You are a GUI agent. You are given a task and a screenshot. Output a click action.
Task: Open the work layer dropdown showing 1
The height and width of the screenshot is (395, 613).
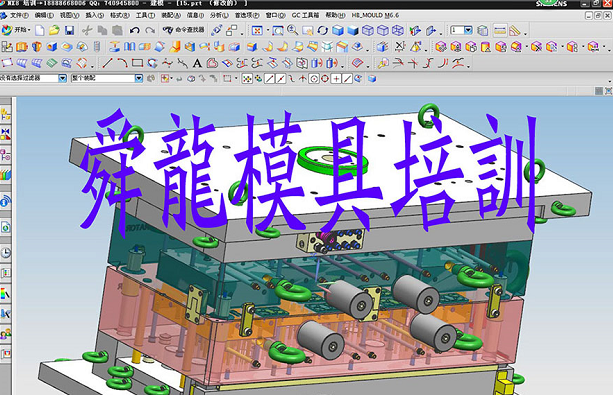click(468, 30)
